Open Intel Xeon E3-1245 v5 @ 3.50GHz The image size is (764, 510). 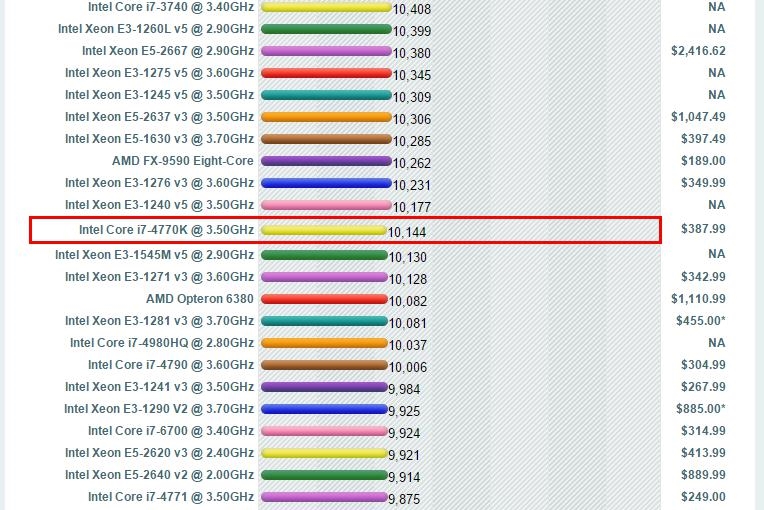[159, 94]
